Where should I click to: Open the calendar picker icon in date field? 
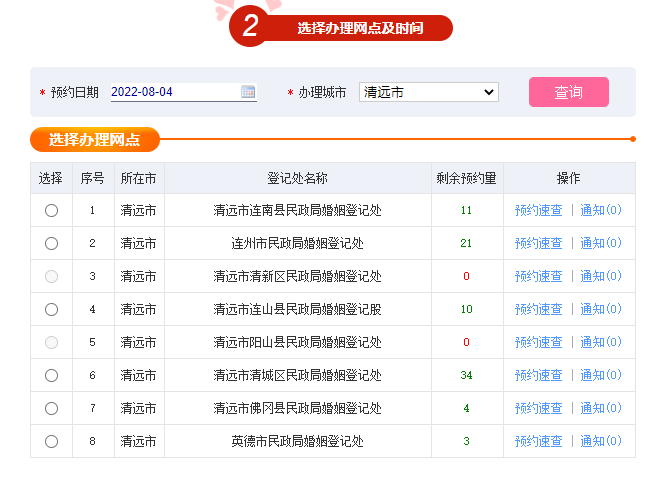[x=248, y=92]
